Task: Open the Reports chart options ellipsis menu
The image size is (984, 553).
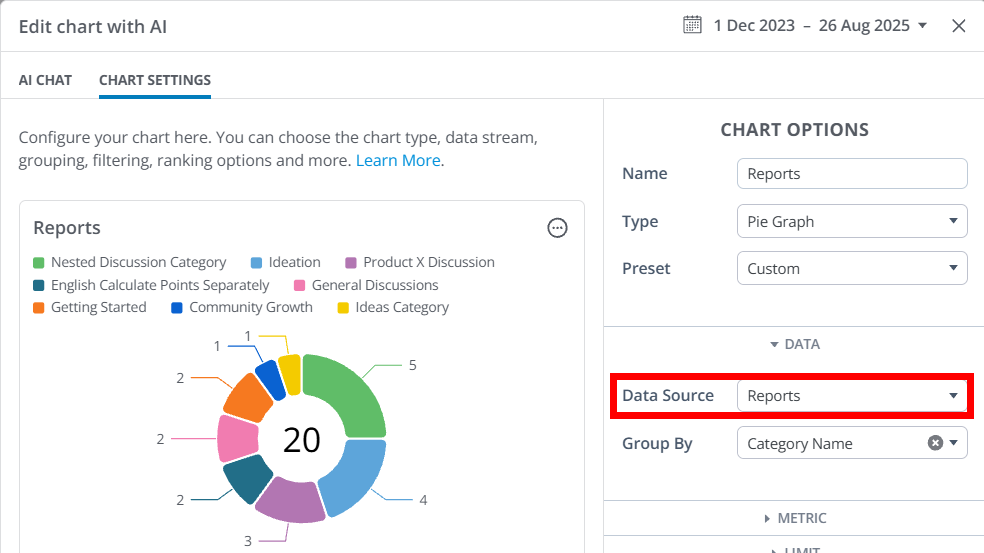Action: click(558, 228)
